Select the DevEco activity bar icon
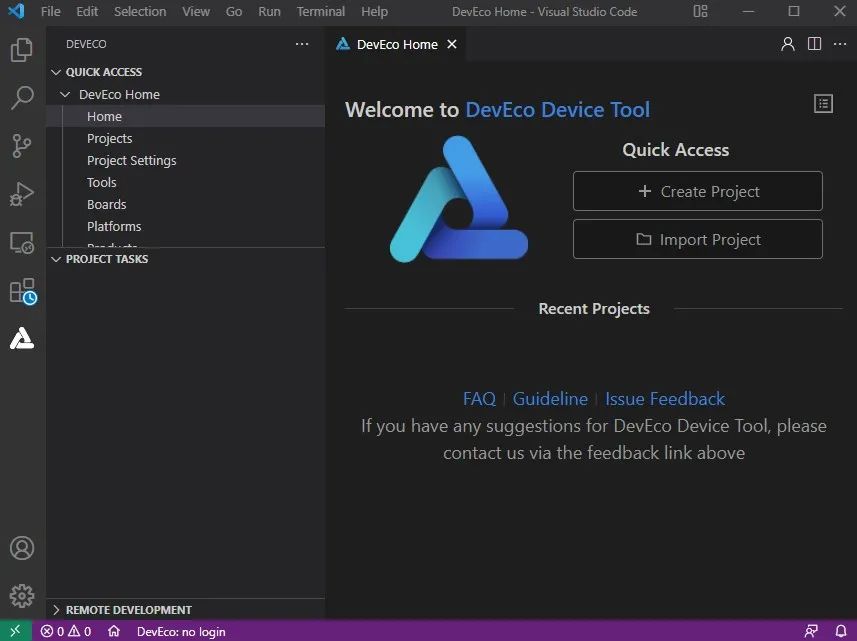This screenshot has width=857, height=641. 22,338
